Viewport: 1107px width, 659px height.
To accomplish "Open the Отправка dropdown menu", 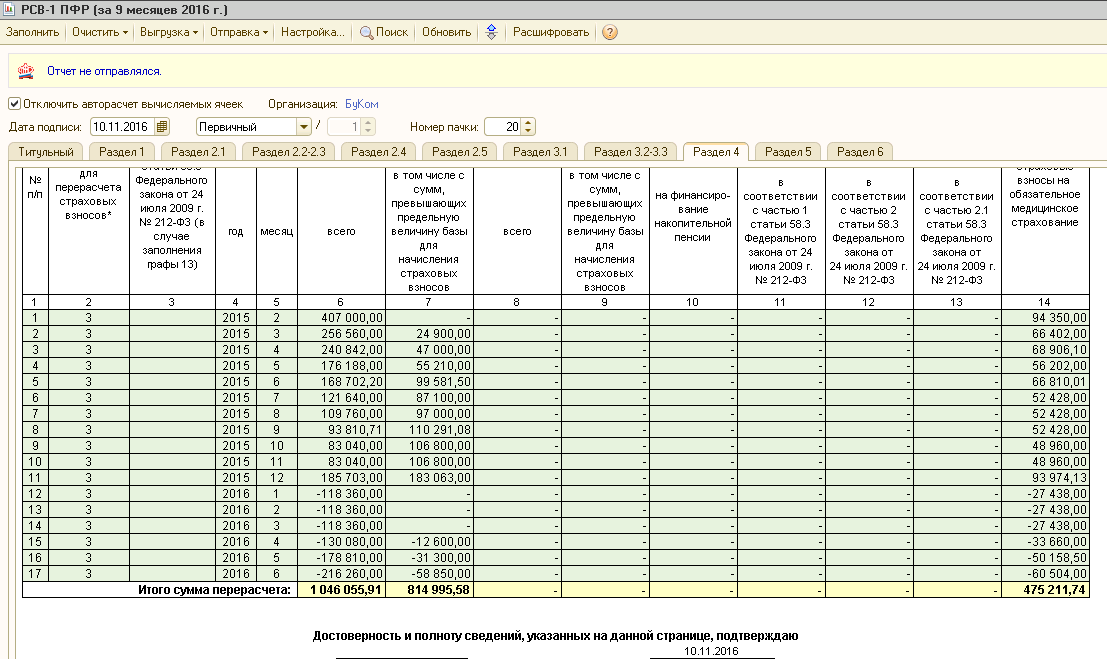I will (x=239, y=32).
